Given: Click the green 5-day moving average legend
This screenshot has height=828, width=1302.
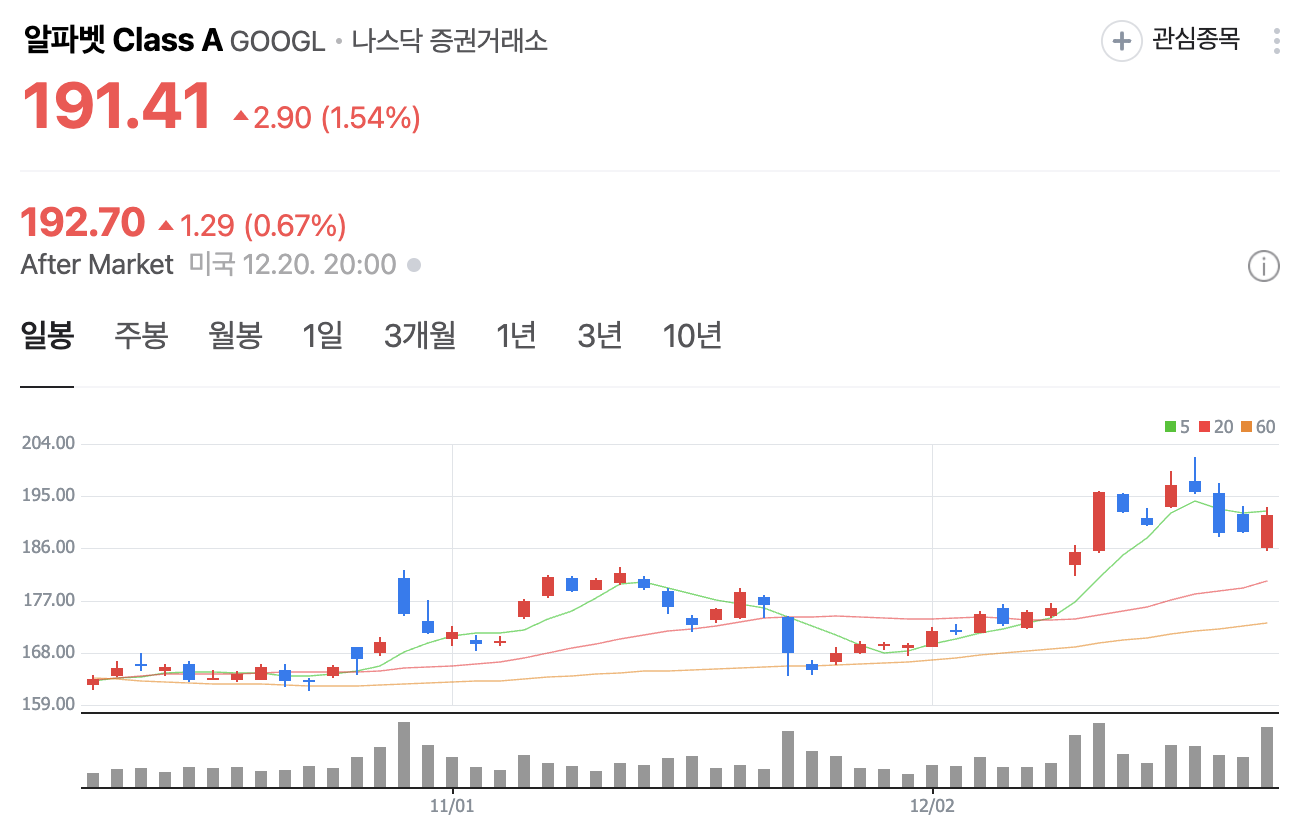Looking at the screenshot, I should click(1177, 427).
